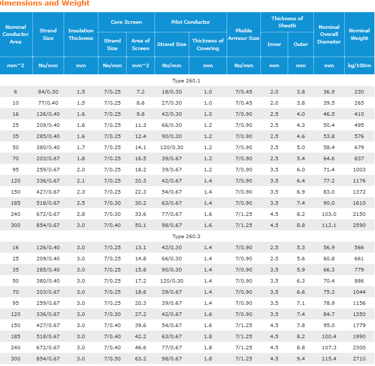This screenshot has width=375, height=366.
Task: Click the overall diameter value '39.5'
Action: pyautogui.click(x=329, y=103)
